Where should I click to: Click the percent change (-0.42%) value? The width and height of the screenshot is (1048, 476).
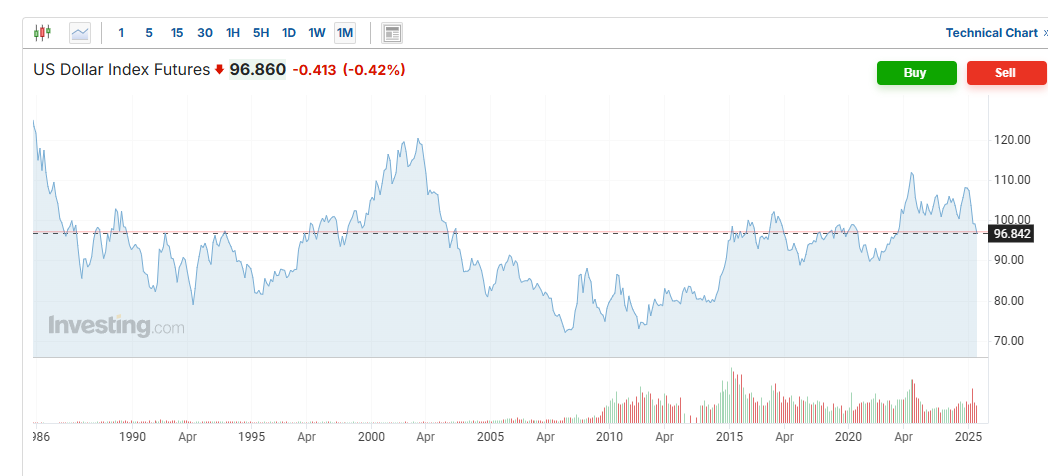[374, 70]
